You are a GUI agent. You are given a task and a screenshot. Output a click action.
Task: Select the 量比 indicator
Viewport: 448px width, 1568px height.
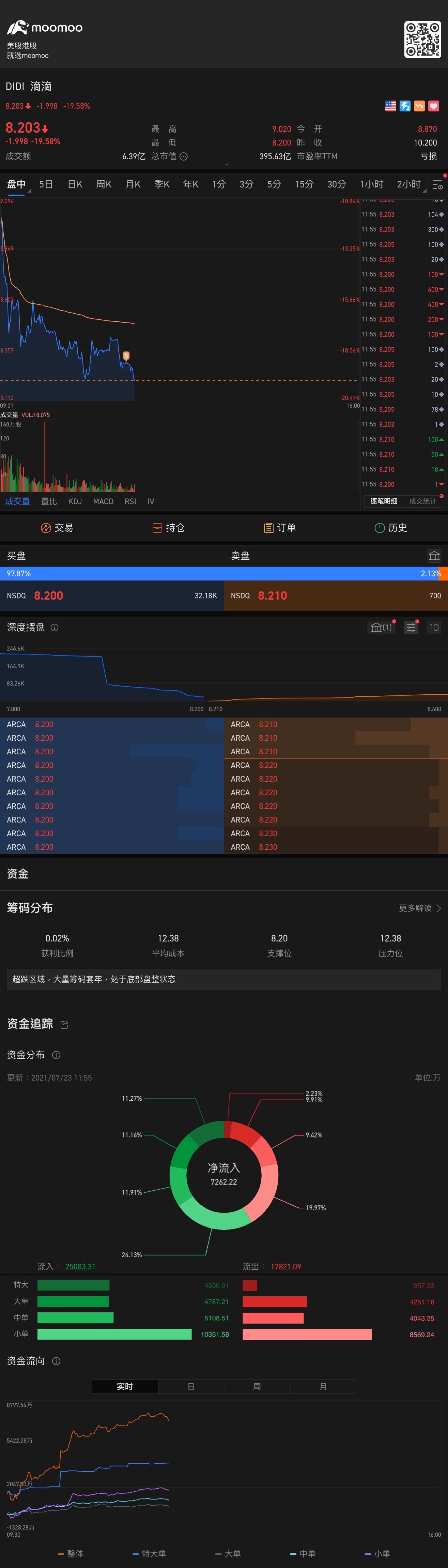[49, 501]
